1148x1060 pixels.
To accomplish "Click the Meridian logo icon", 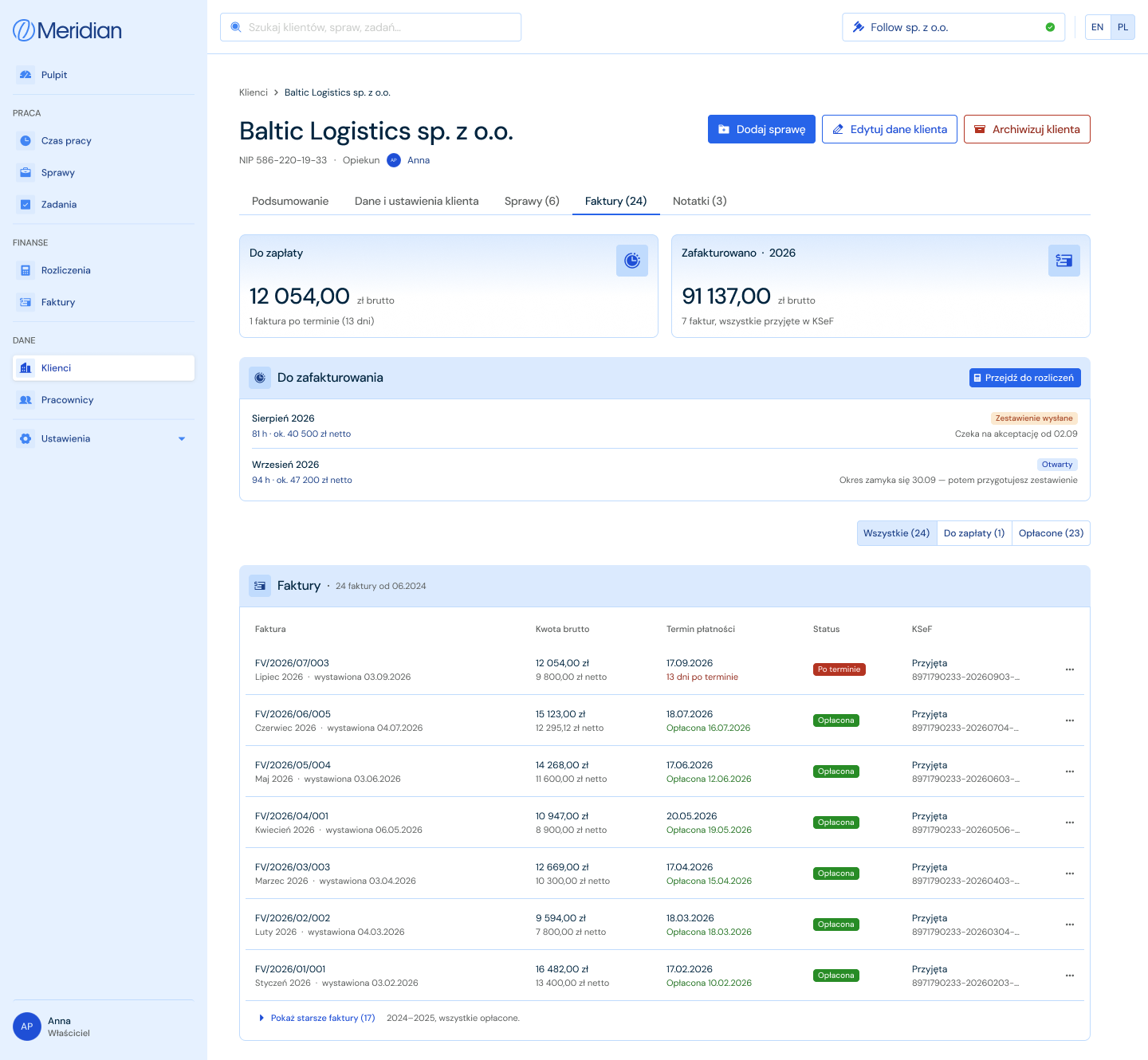I will (24, 30).
